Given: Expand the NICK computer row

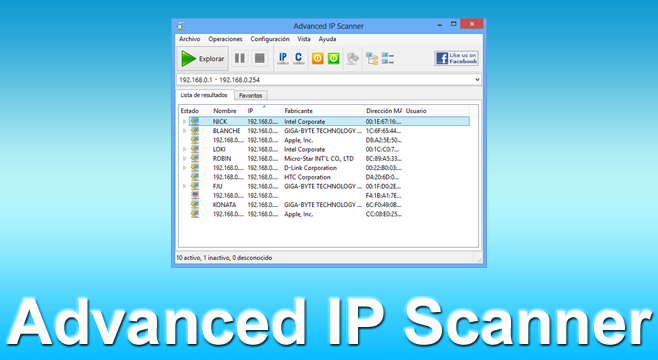Looking at the screenshot, I should coord(184,122).
